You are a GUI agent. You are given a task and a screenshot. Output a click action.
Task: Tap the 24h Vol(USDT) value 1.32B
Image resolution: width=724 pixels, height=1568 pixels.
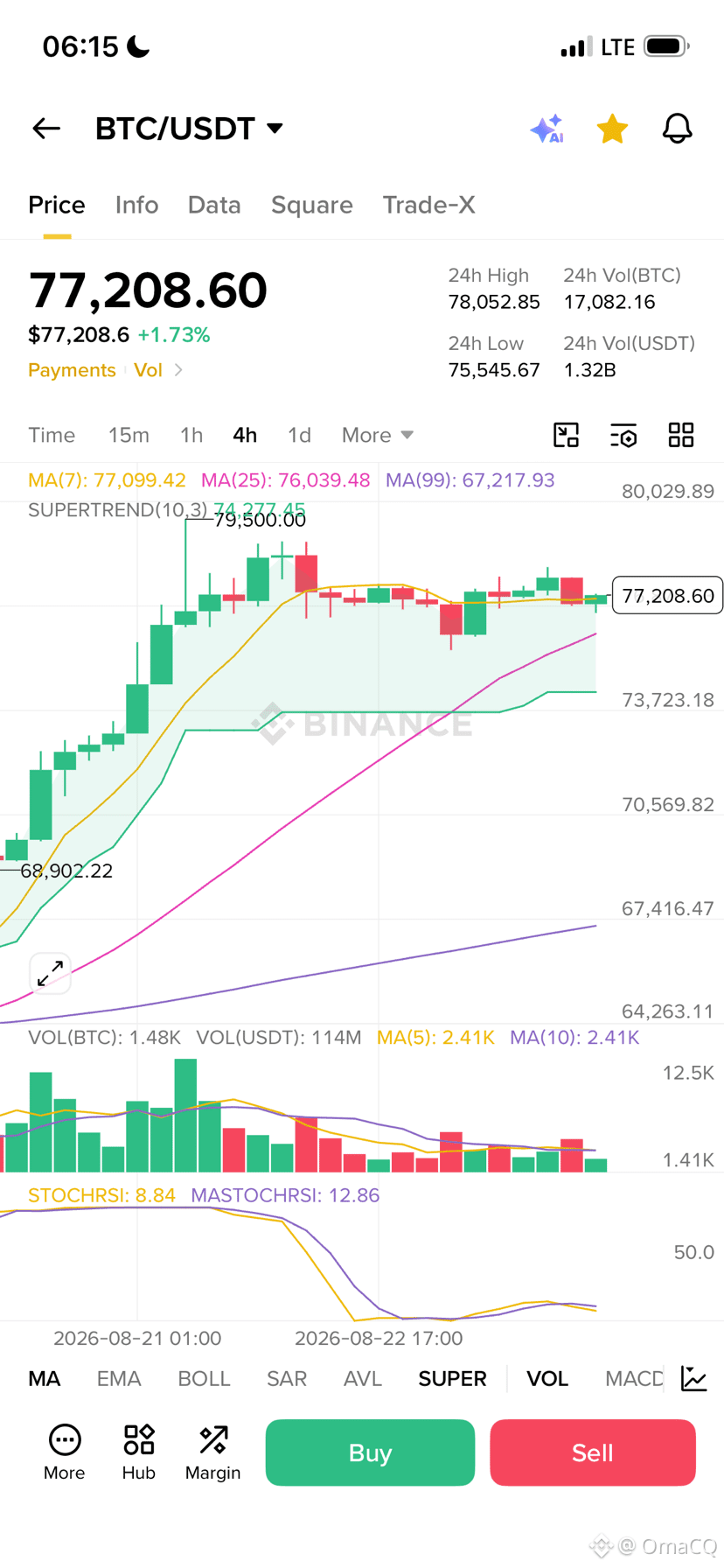(590, 370)
